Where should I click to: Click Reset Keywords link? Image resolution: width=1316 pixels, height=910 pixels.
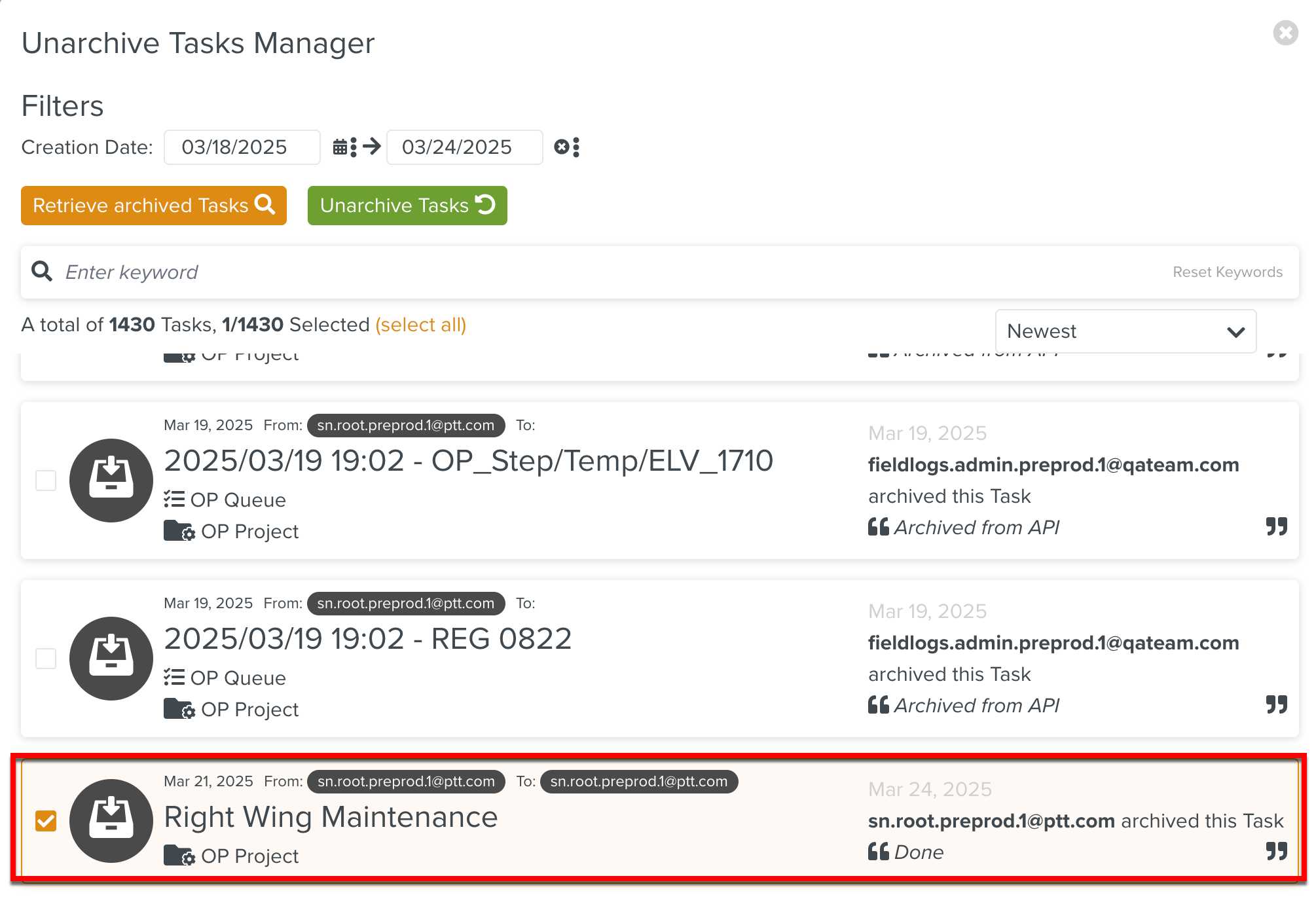click(x=1227, y=272)
